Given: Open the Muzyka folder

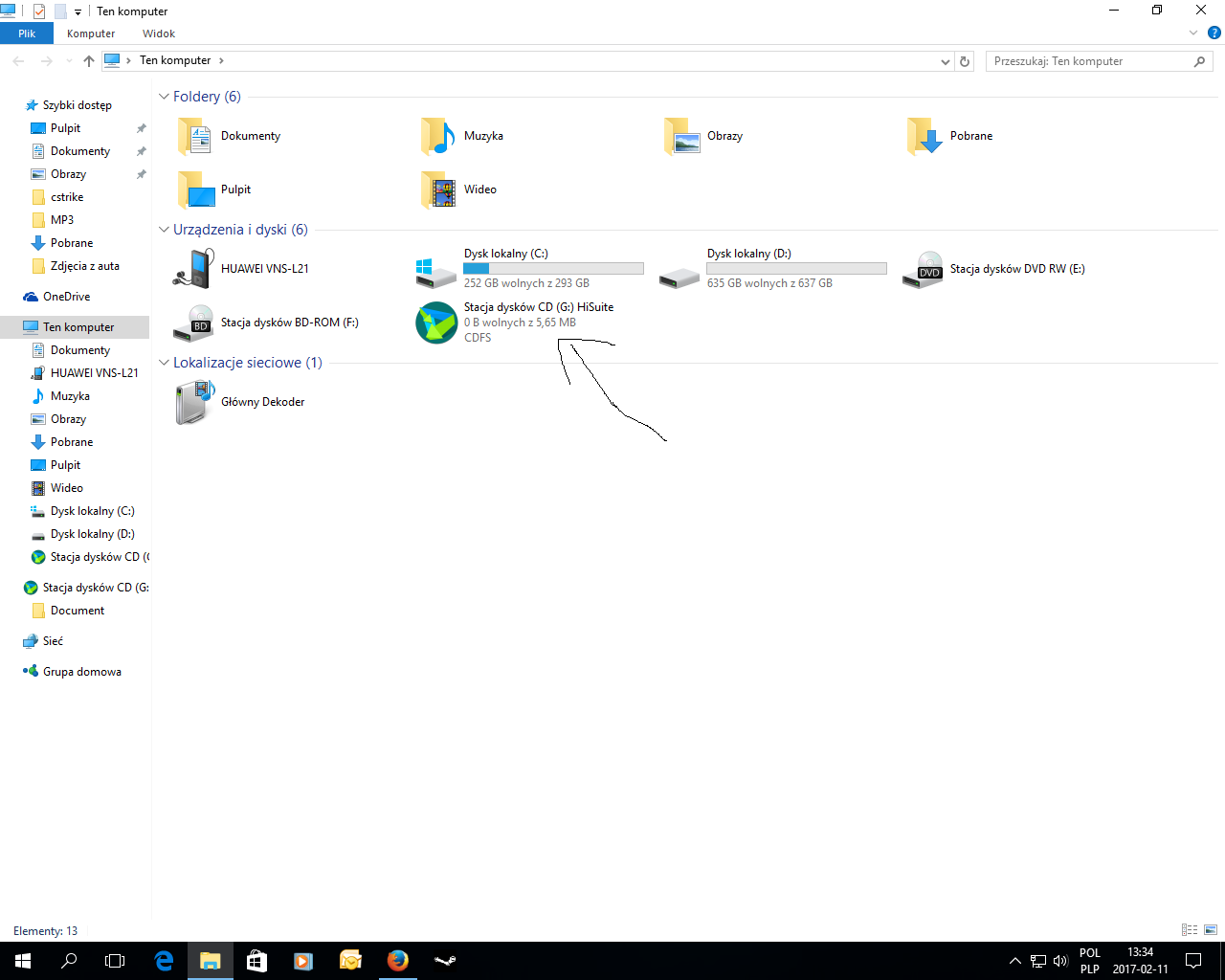Looking at the screenshot, I should (x=437, y=136).
